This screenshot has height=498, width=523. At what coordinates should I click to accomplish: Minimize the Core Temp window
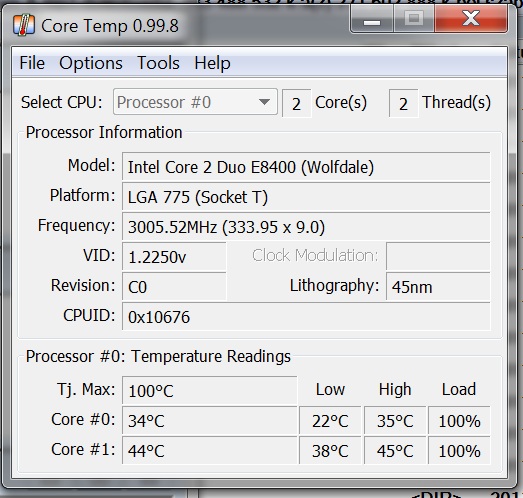[x=372, y=20]
